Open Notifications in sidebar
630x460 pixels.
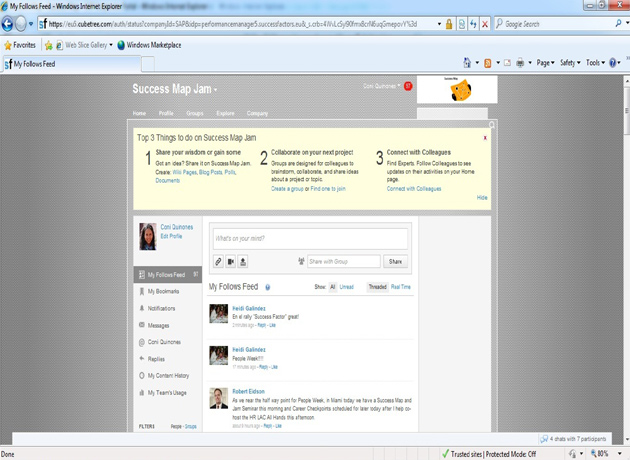pyautogui.click(x=161, y=308)
